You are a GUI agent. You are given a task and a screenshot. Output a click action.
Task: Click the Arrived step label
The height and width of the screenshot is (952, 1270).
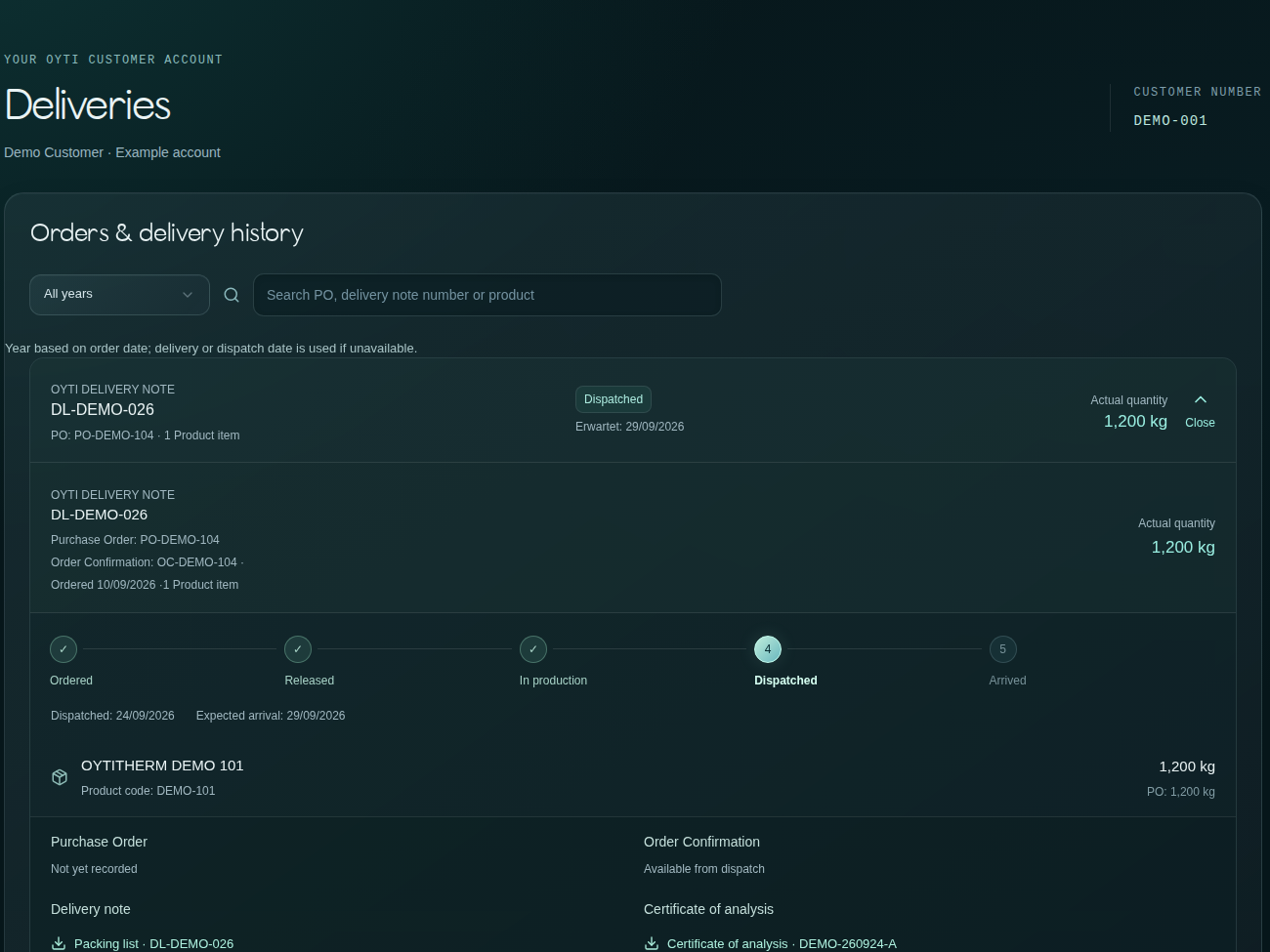click(1007, 681)
